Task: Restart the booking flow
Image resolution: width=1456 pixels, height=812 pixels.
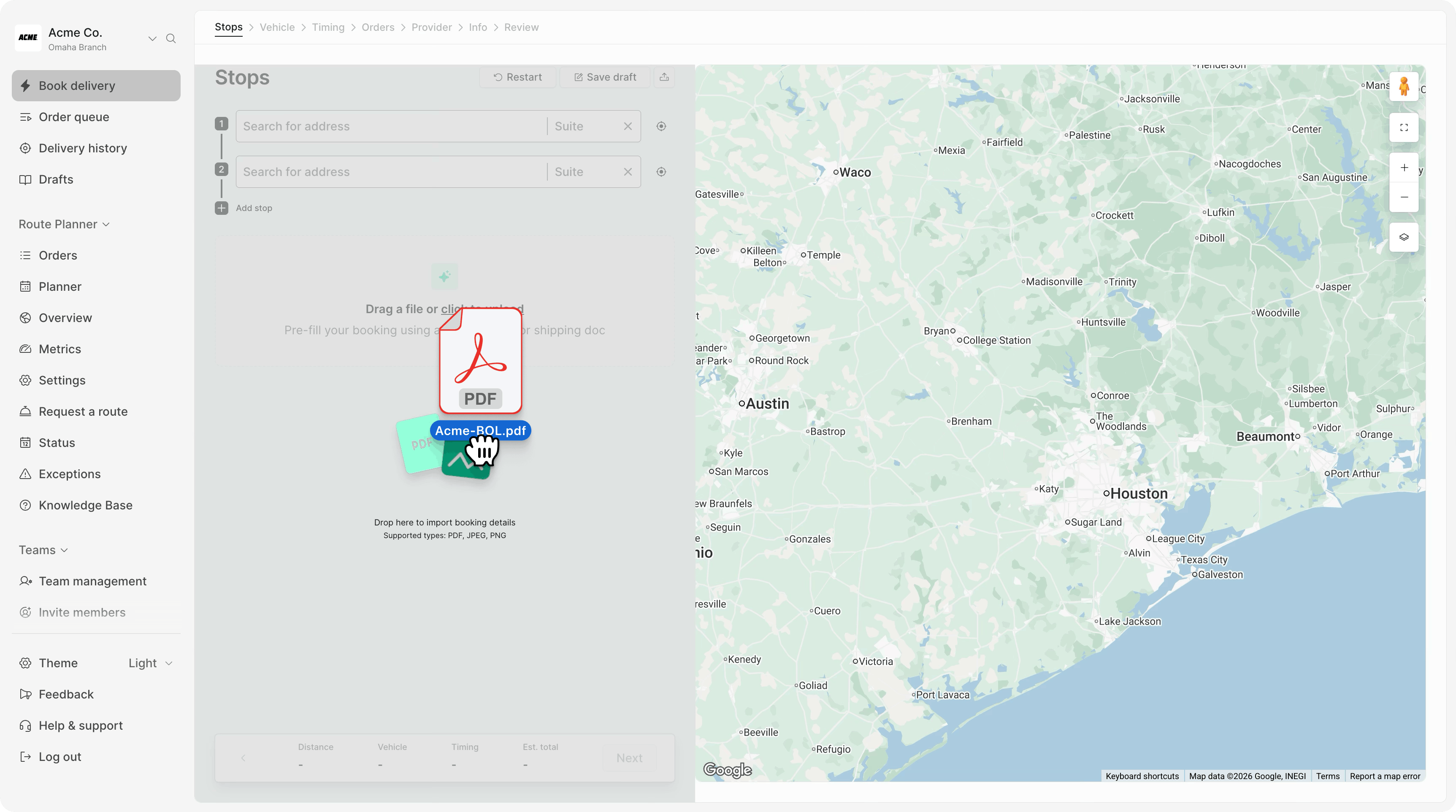Action: 517,77
